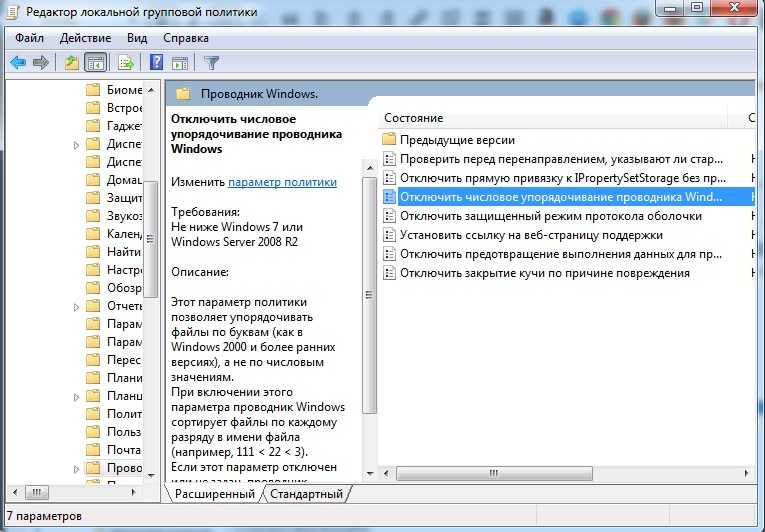Viewport: 765px width, 532px height.
Task: Click the tree pane horizontal scroll-left arrow
Action: (15, 492)
